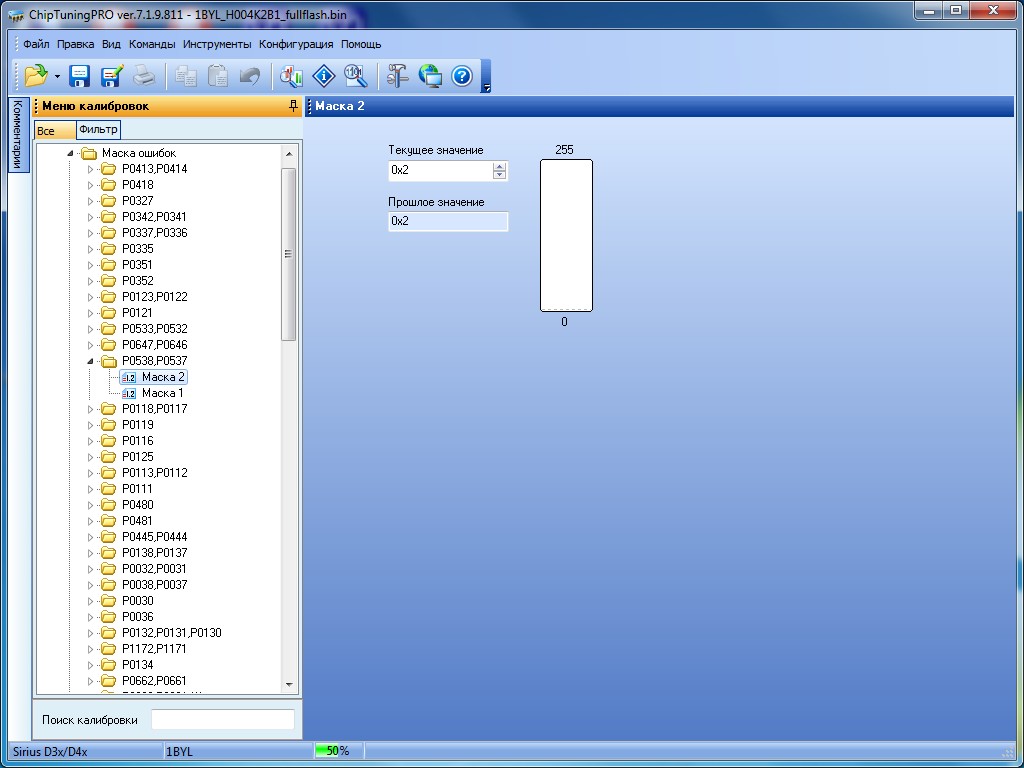
Task: Open the Инструменты menu
Action: point(217,44)
